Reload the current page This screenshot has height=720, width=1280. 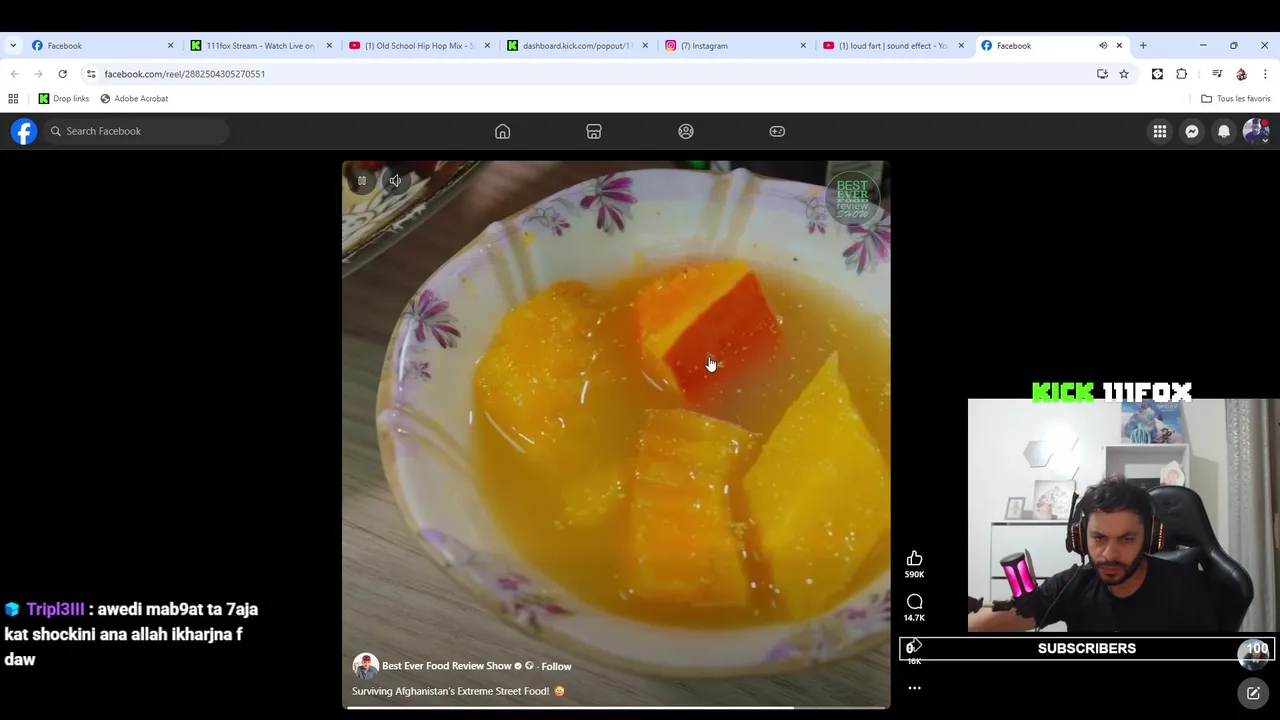click(62, 74)
